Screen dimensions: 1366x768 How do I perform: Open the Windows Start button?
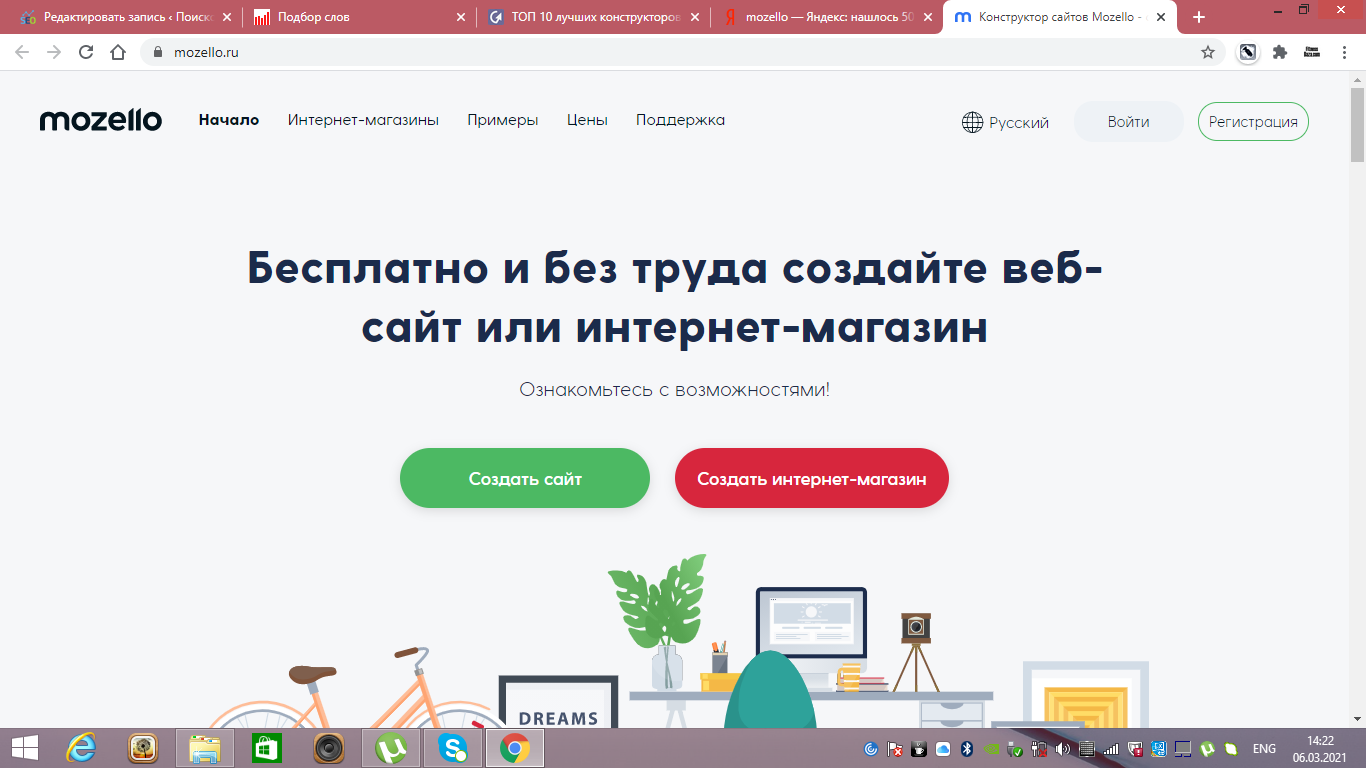pos(25,748)
